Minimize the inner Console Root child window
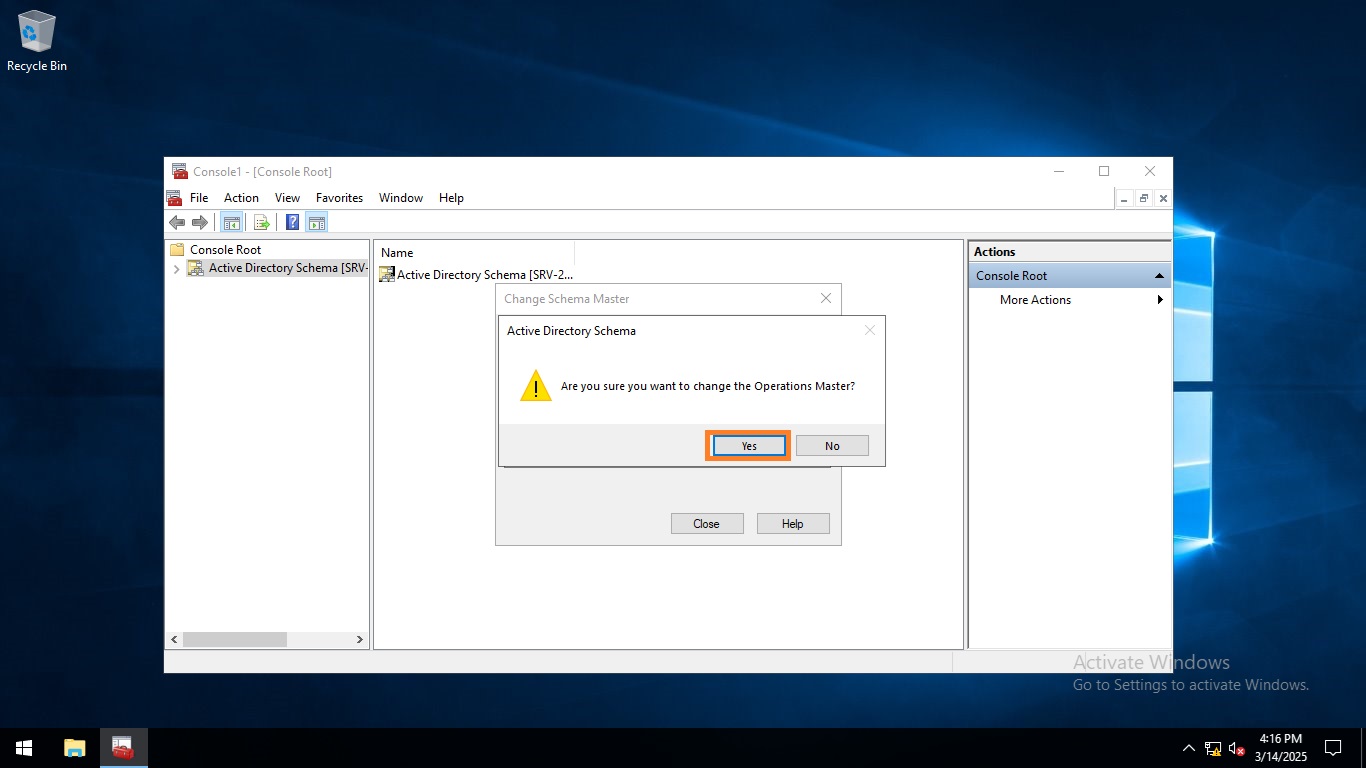The image size is (1366, 768). (1125, 199)
